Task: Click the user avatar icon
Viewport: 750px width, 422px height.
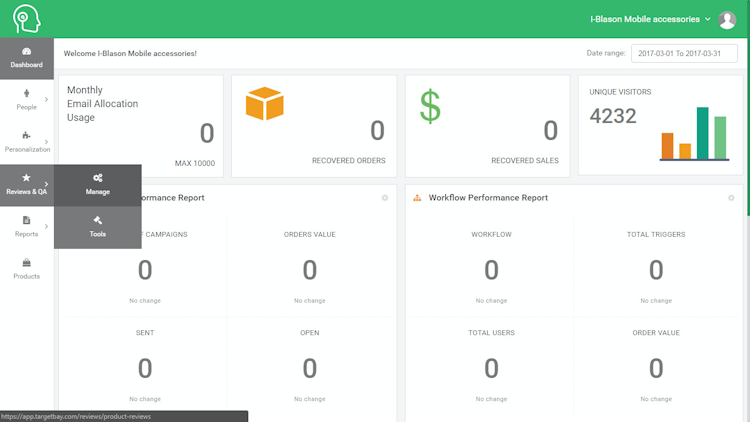Action: tap(727, 20)
